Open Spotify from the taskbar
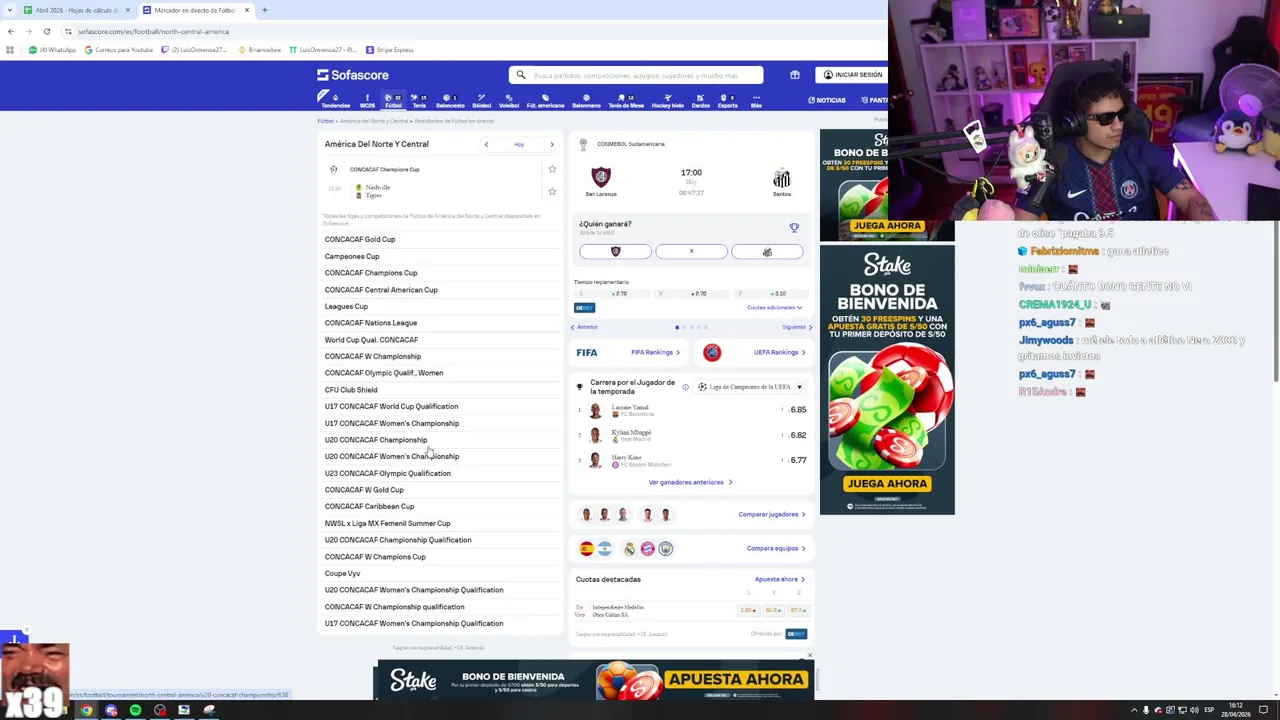This screenshot has width=1280, height=720. (135, 710)
